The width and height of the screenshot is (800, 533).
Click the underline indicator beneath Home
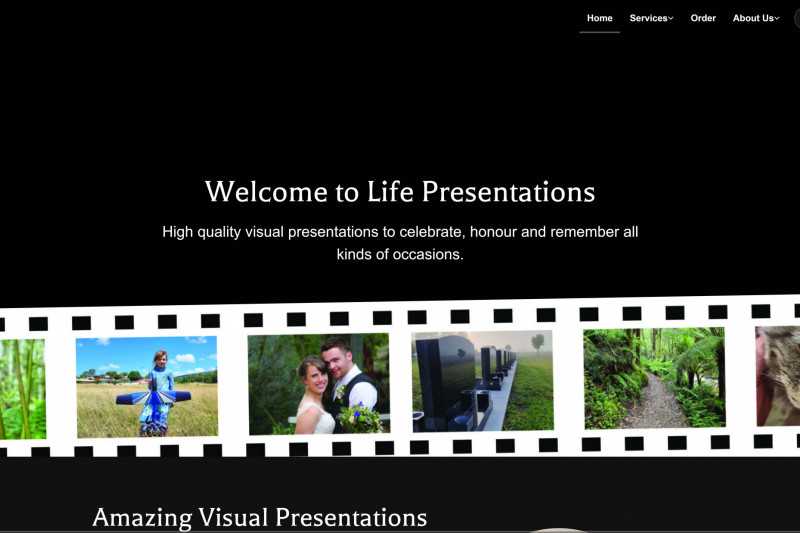pyautogui.click(x=599, y=32)
